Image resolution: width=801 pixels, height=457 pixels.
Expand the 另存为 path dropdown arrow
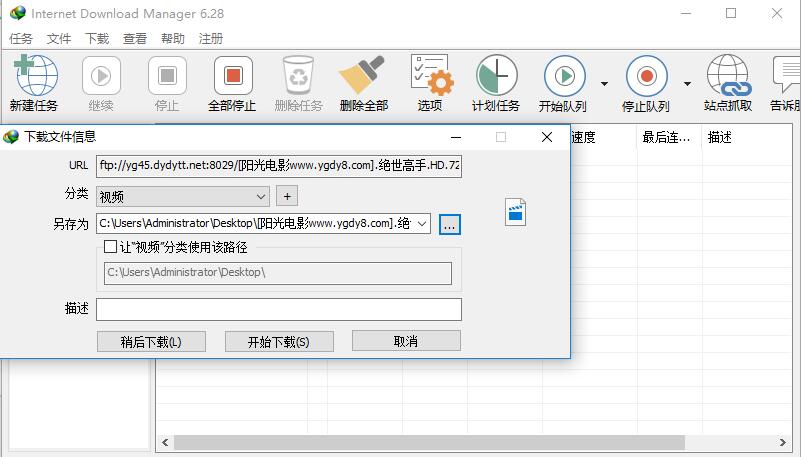pyautogui.click(x=422, y=224)
